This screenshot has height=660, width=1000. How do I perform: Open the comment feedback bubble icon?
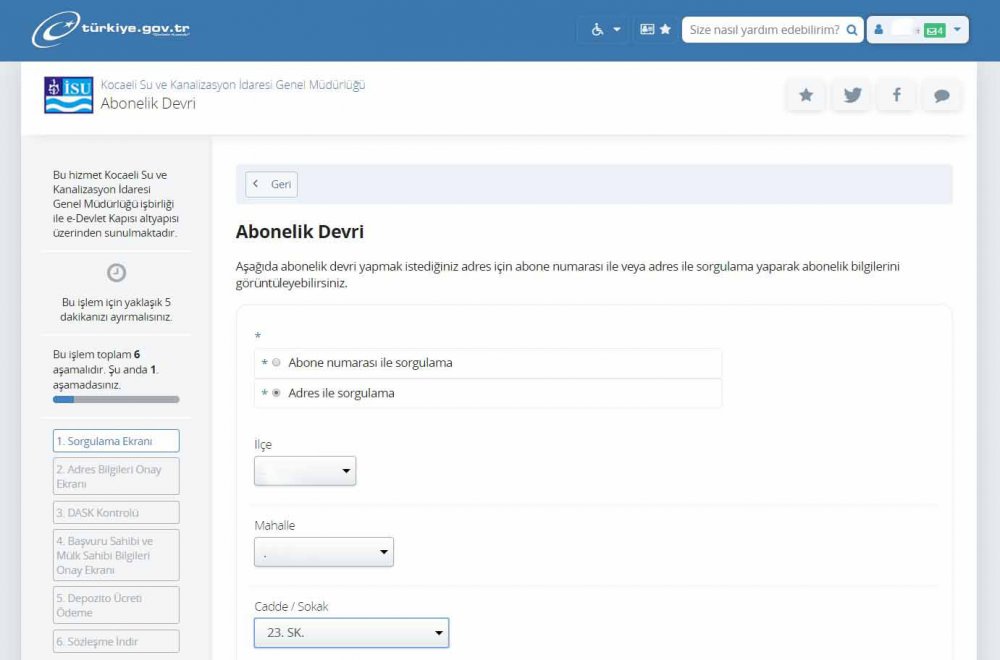click(x=941, y=95)
